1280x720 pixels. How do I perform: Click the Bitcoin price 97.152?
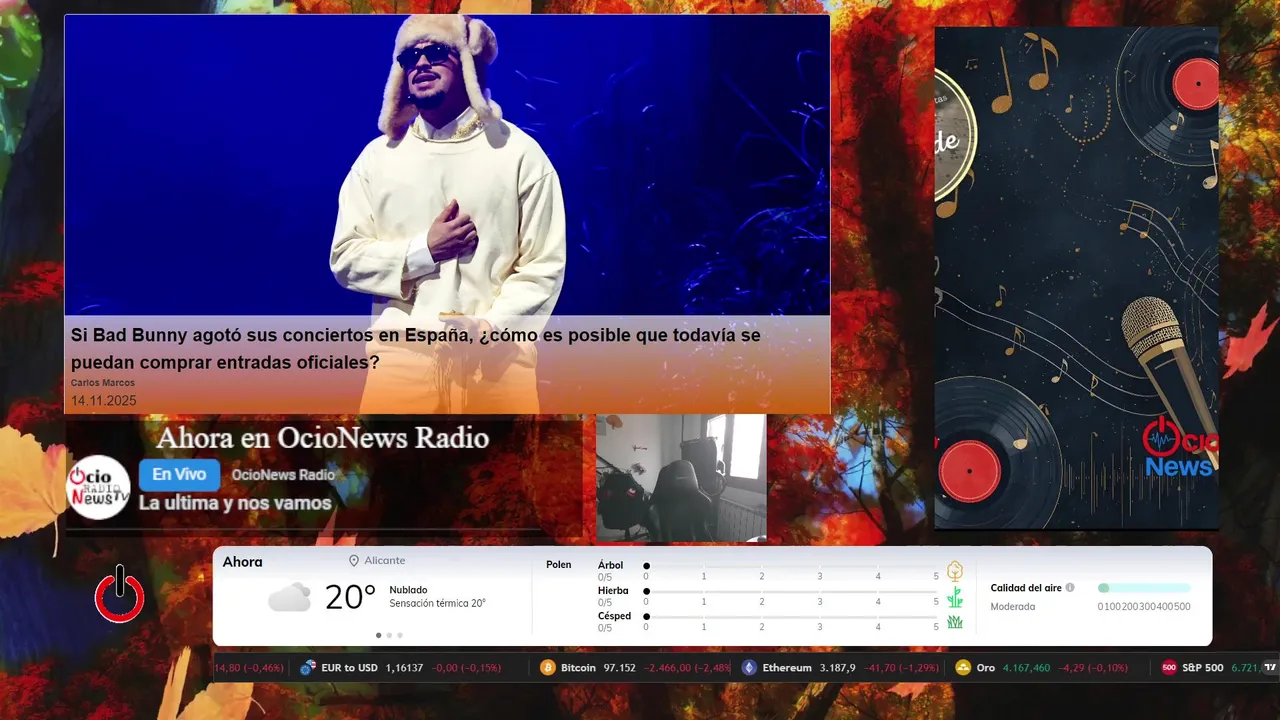pos(619,668)
